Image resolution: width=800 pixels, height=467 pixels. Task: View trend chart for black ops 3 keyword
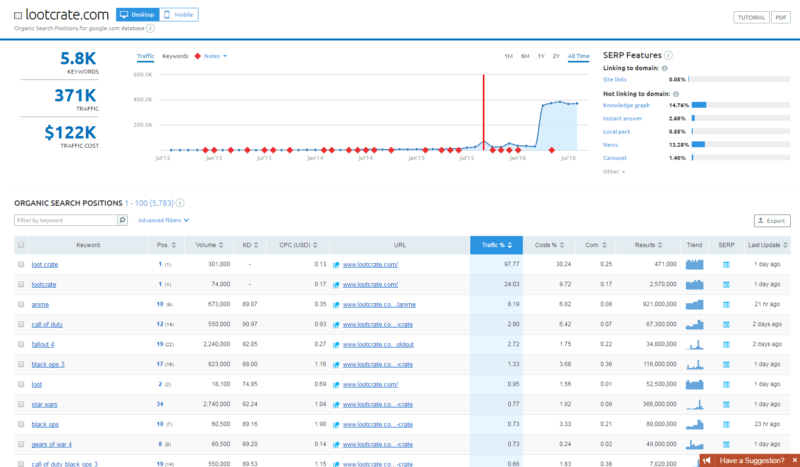click(694, 364)
